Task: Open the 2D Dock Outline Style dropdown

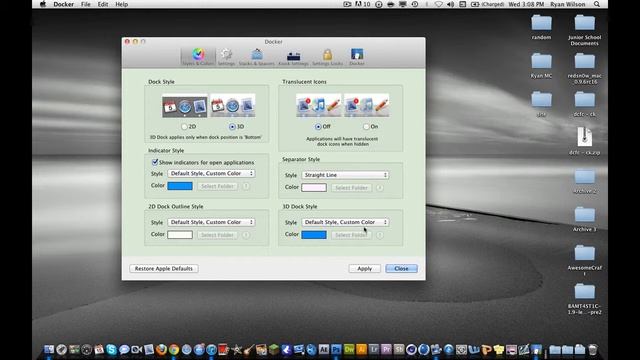Action: (x=211, y=222)
